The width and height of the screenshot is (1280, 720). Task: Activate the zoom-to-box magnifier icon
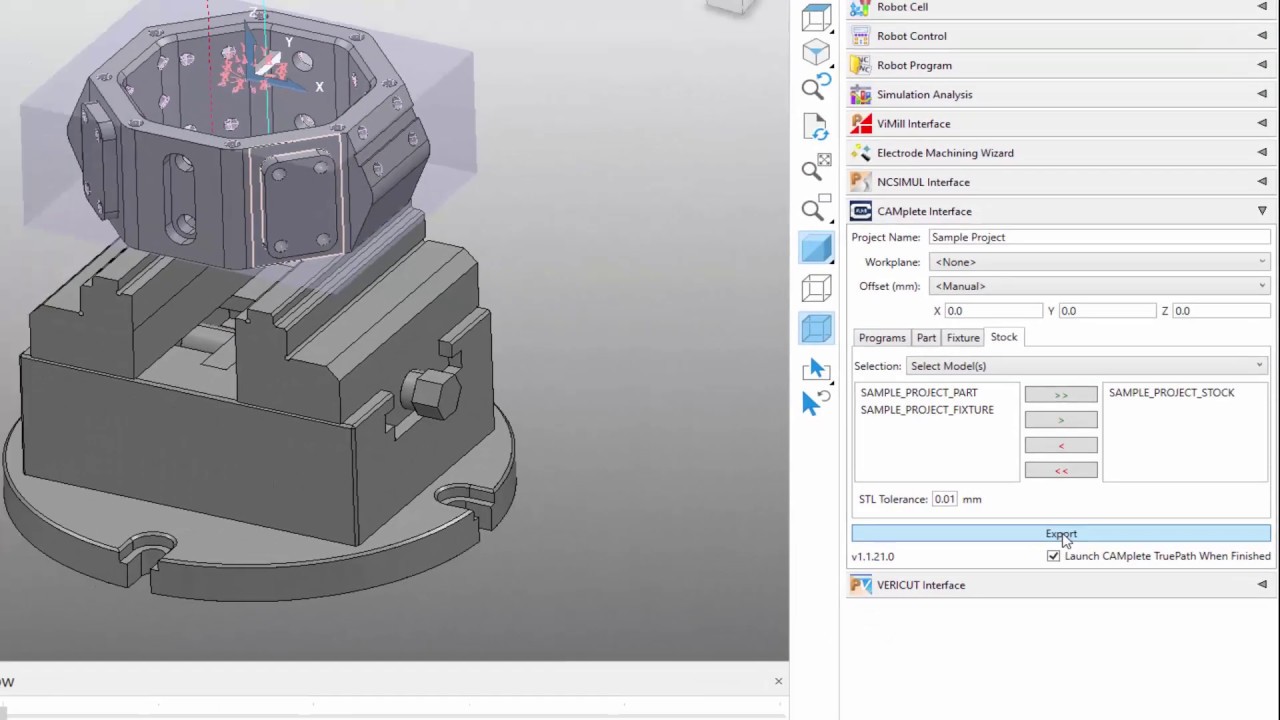click(816, 207)
